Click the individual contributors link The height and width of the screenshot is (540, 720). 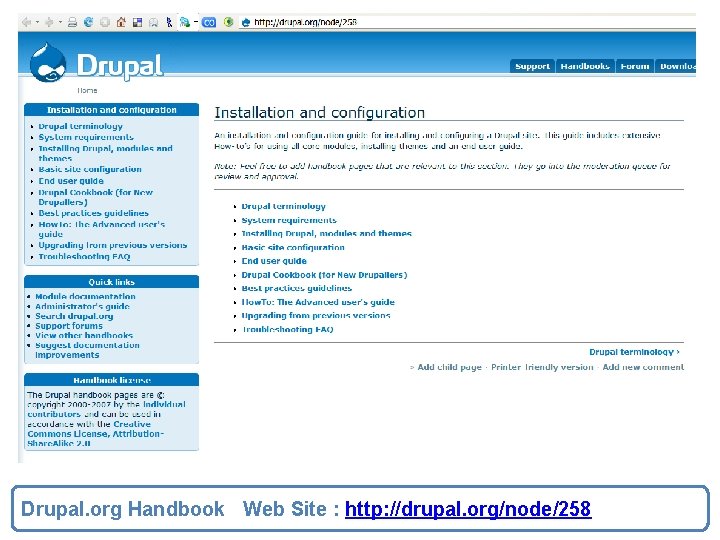[x=107, y=409]
